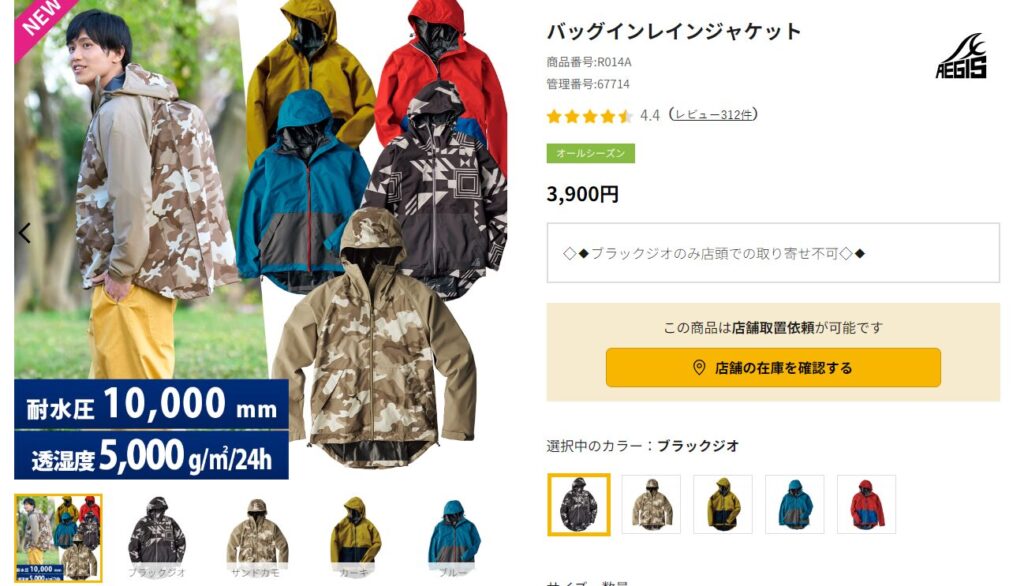Pick the Red jacket color swatch

pyautogui.click(x=867, y=504)
